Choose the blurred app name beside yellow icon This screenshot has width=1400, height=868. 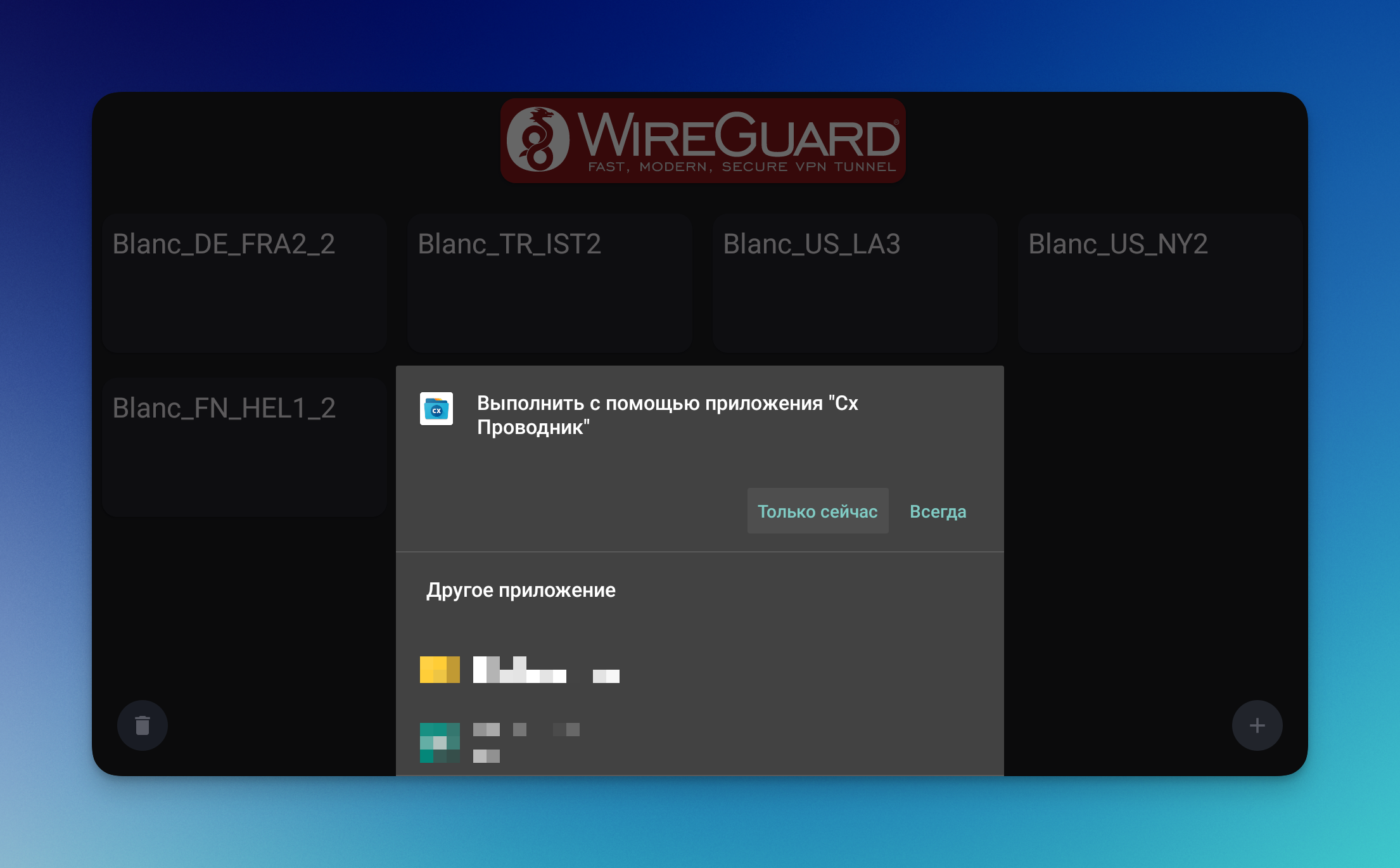coord(545,670)
